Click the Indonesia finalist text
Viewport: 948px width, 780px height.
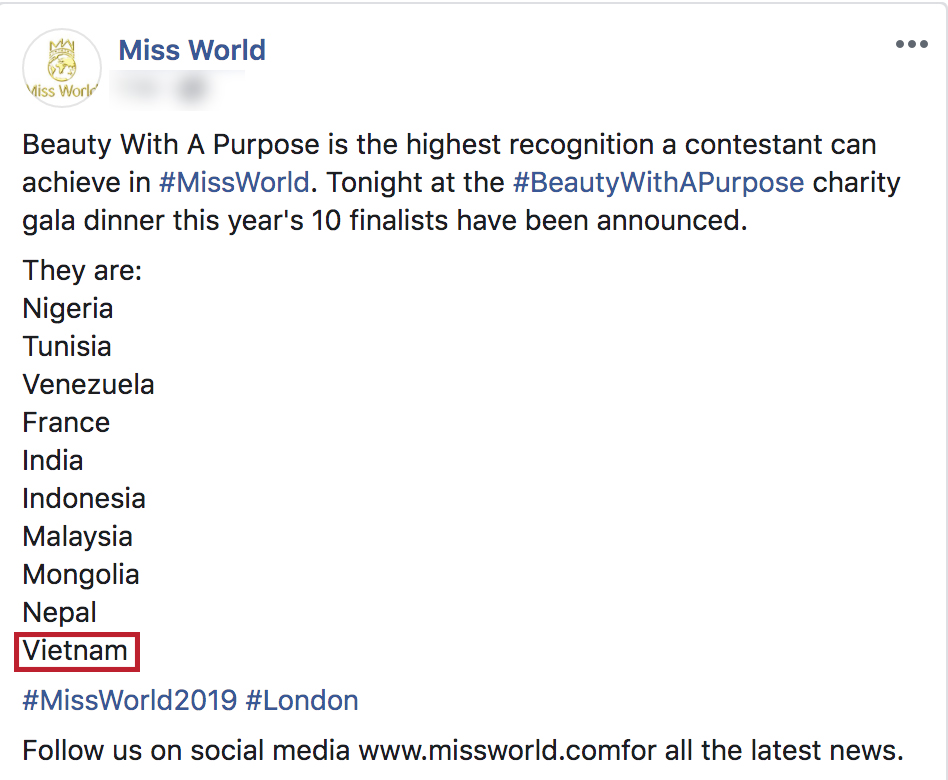pyautogui.click(x=84, y=498)
